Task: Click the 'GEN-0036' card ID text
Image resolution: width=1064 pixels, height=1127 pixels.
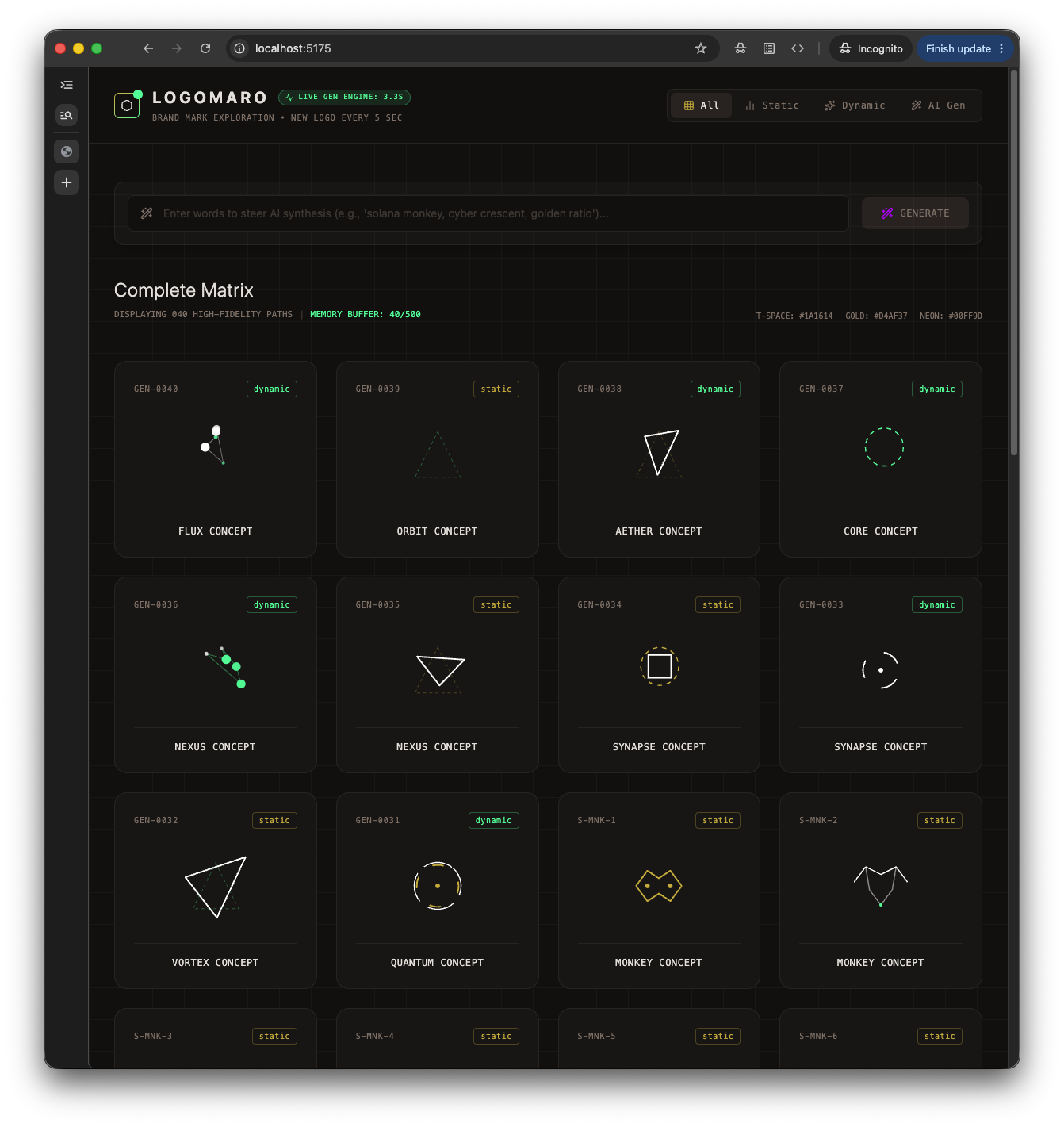Action: coord(156,605)
